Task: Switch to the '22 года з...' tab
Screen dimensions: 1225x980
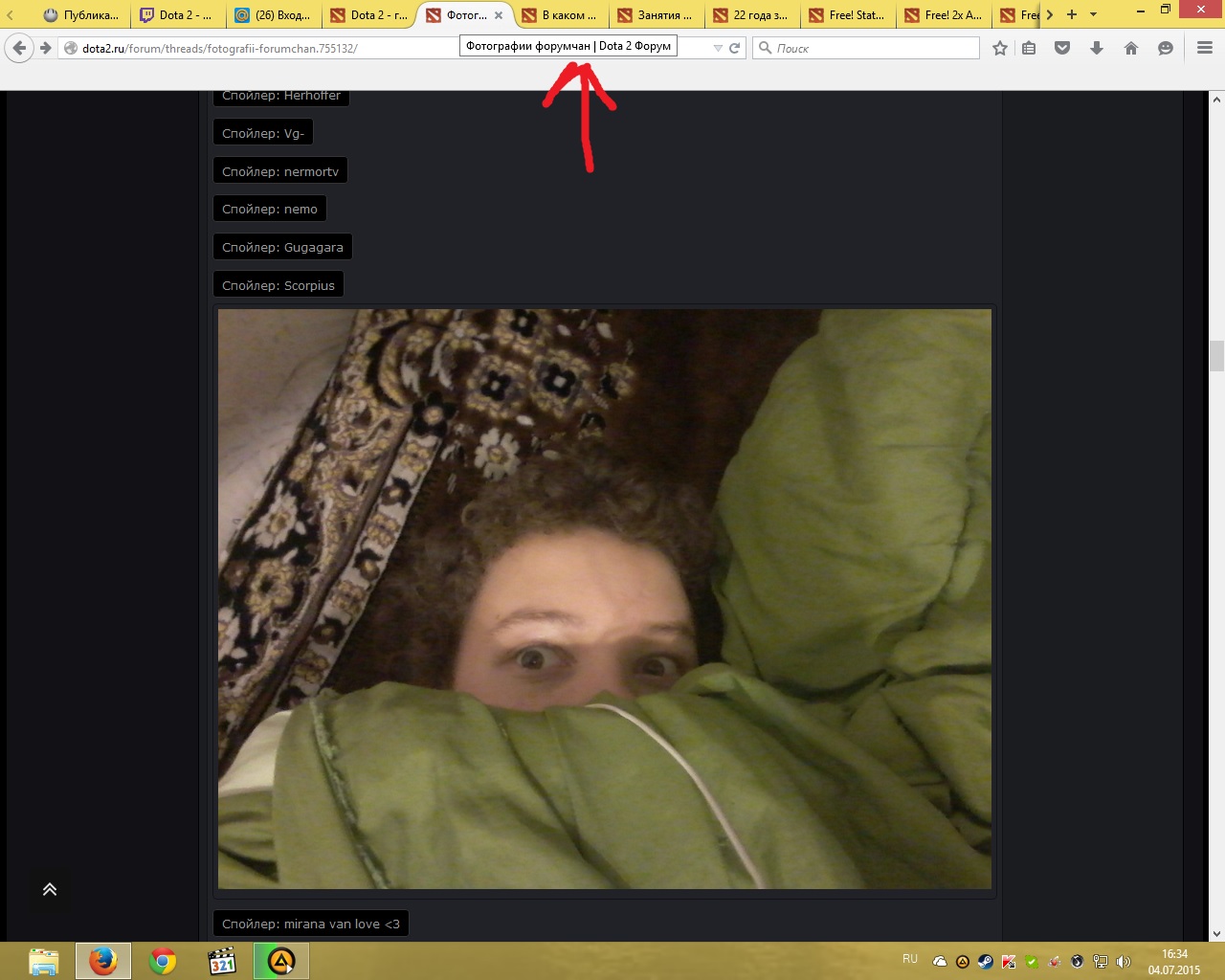Action: 751,15
